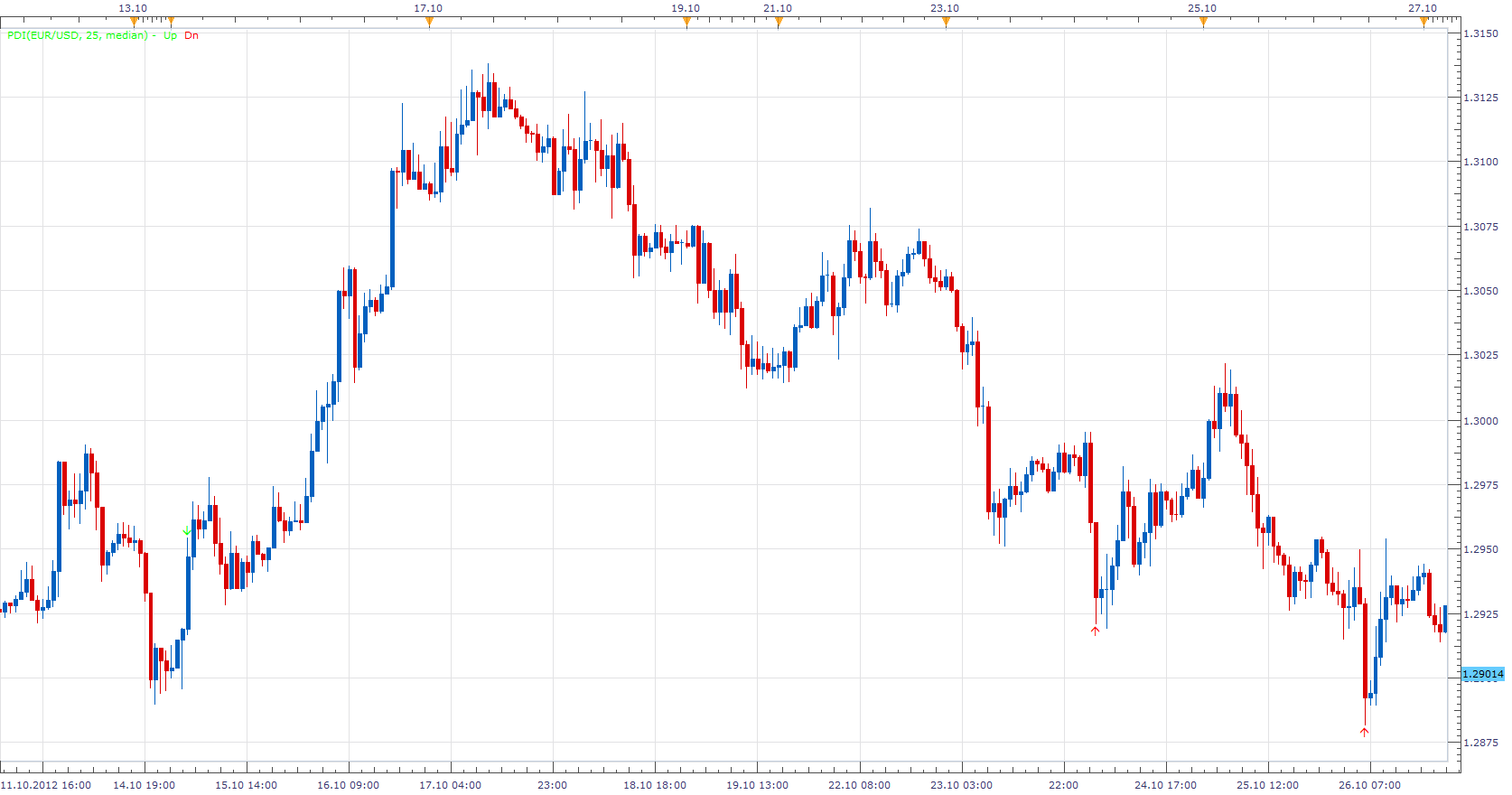Click the green 'Up' legend label

(170, 35)
